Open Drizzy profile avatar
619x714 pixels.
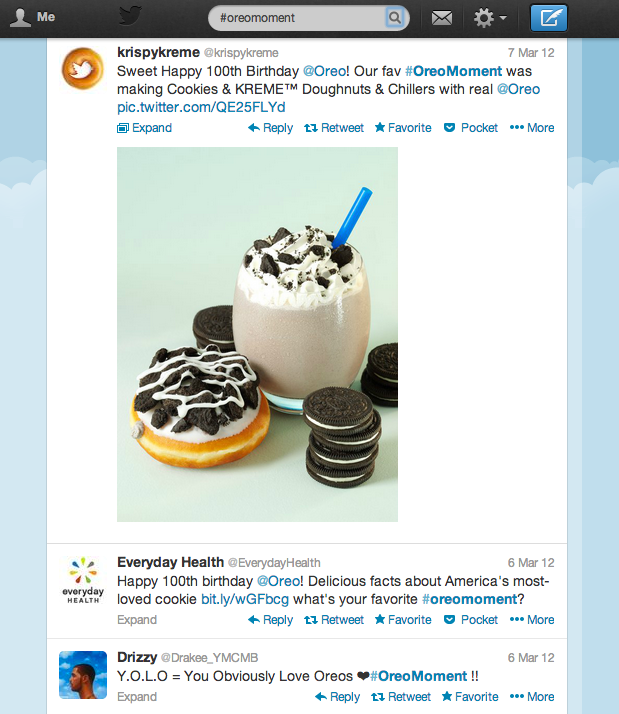click(x=83, y=675)
